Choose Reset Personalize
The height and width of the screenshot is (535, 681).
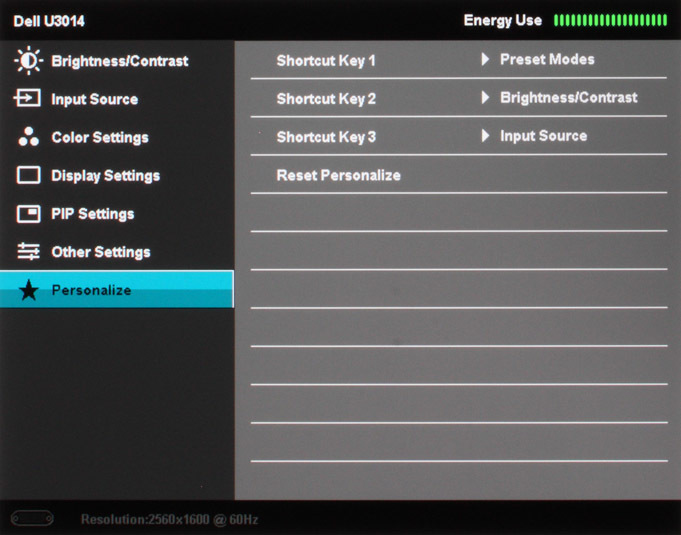click(x=338, y=175)
